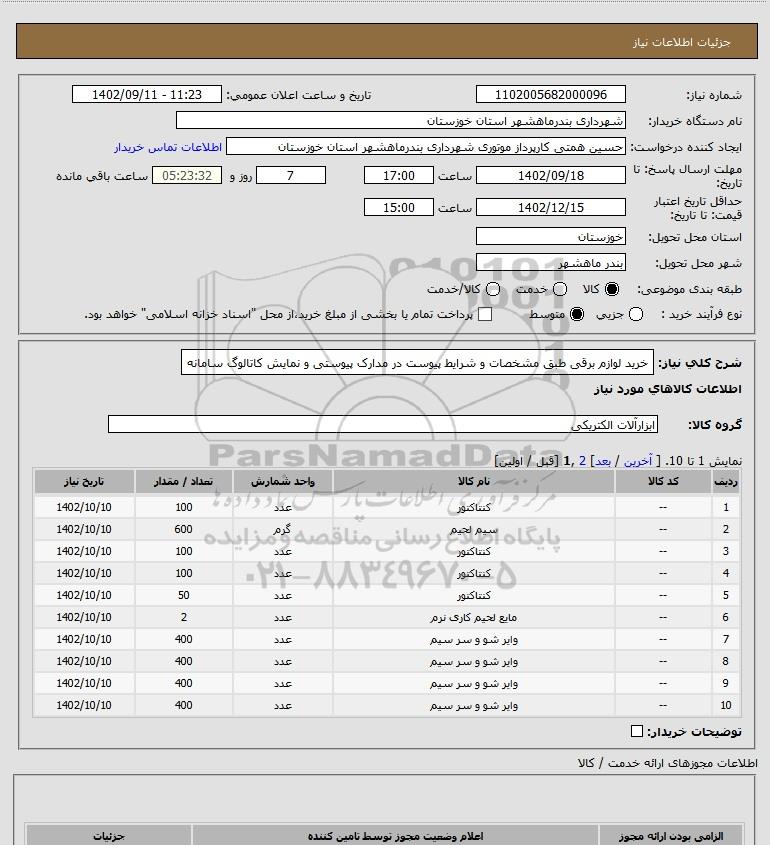
Task: Click the جزئیات header in the permits table
Action: tap(109, 836)
